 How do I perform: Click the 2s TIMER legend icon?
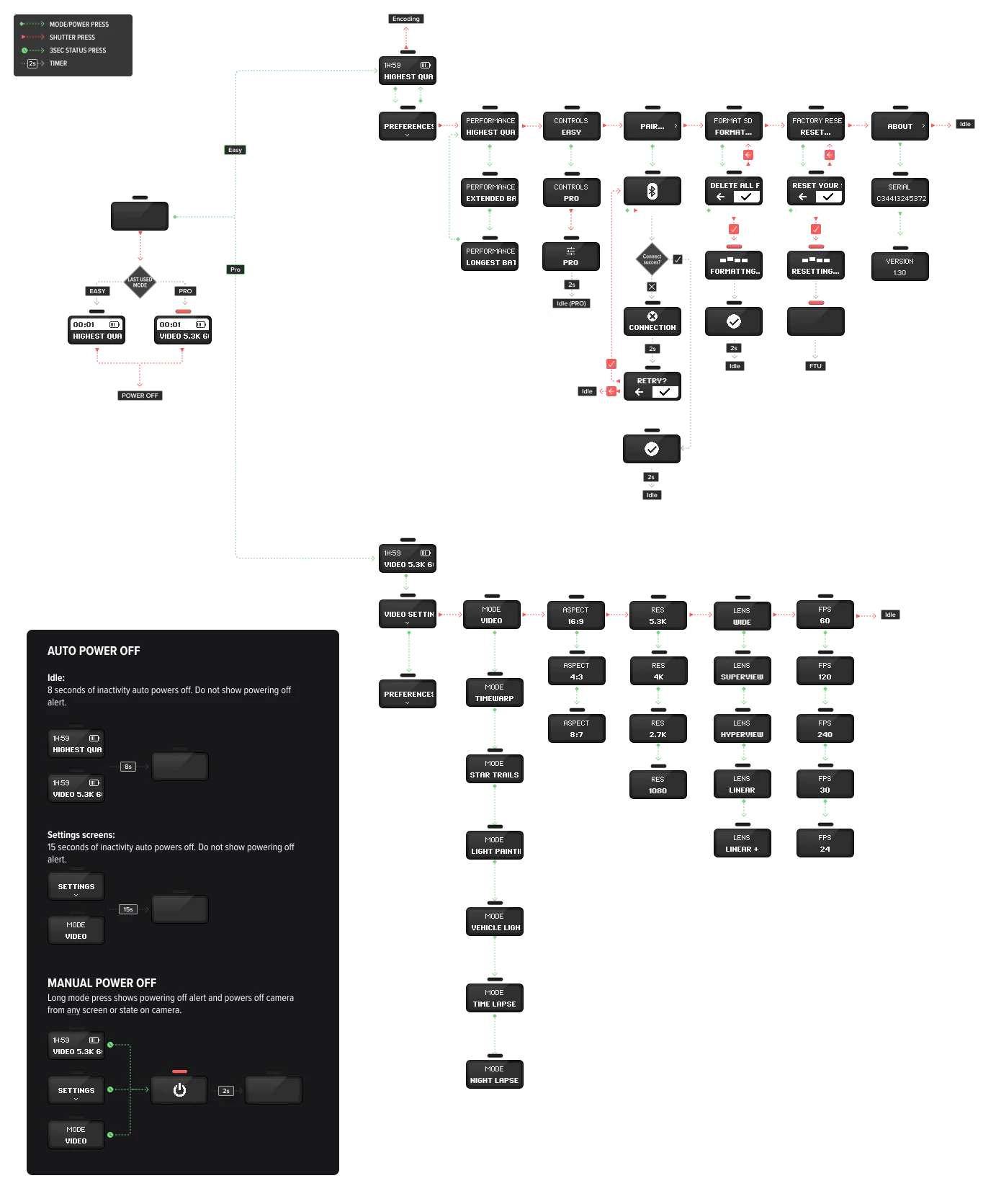pos(32,63)
